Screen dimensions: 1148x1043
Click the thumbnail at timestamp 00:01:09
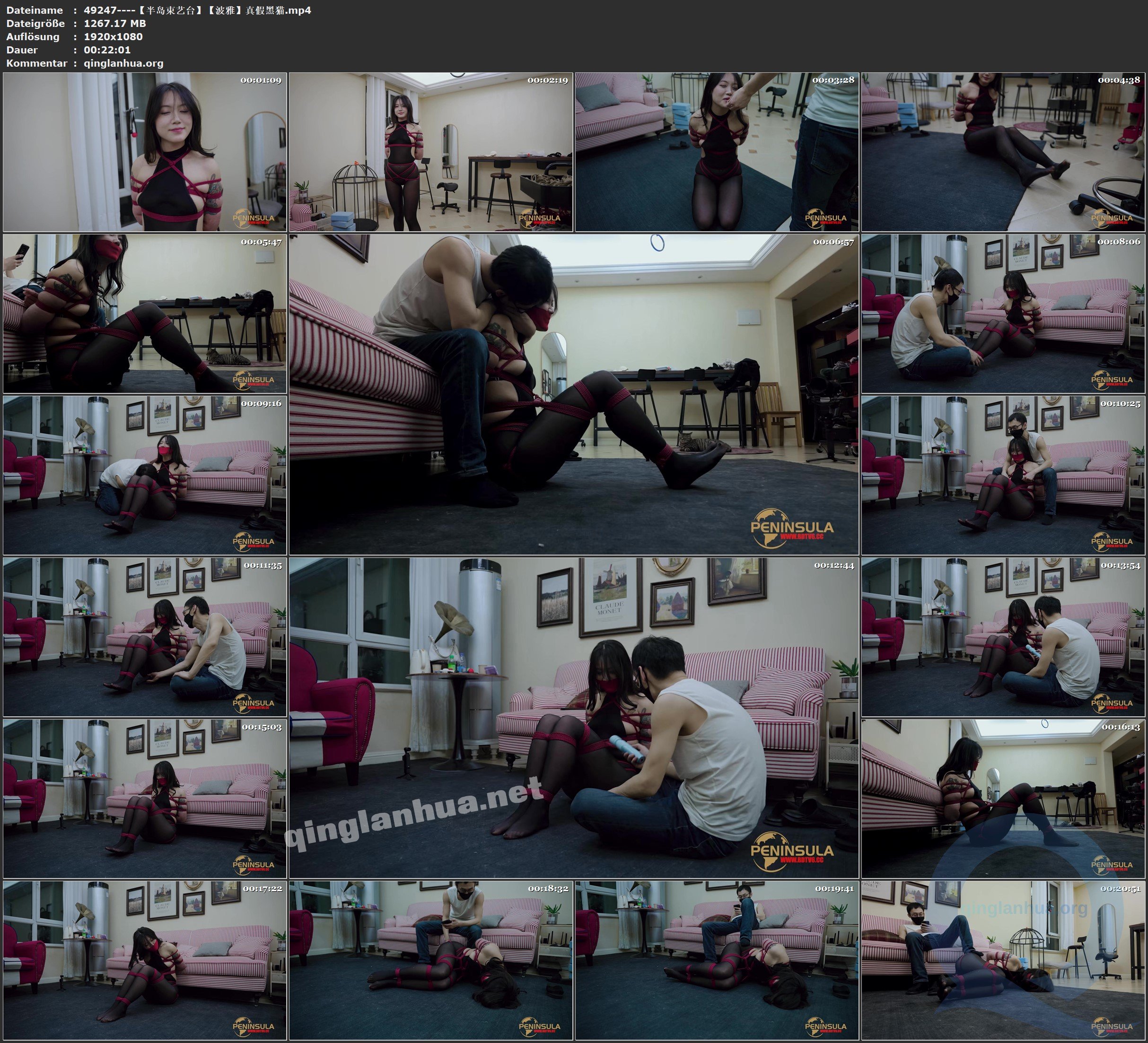click(145, 152)
